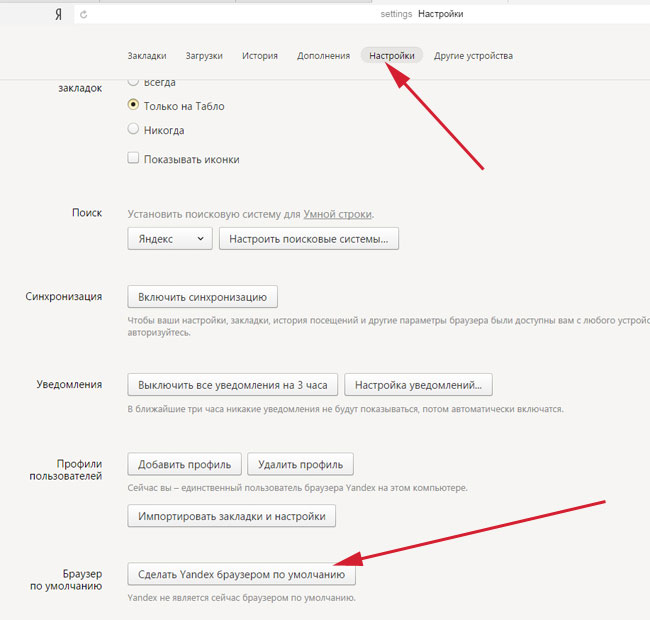
Task: Expand the Яндекс search engine dropdown
Action: point(169,239)
